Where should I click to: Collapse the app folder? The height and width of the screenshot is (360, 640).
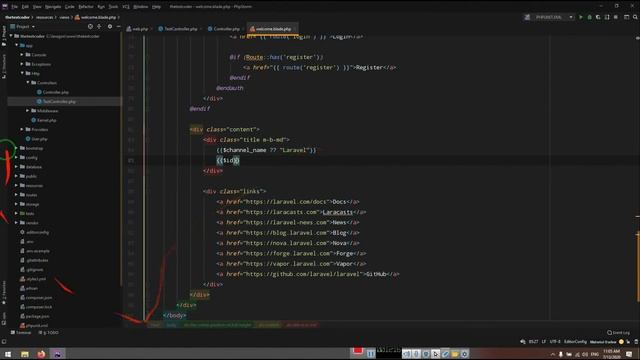(16, 45)
